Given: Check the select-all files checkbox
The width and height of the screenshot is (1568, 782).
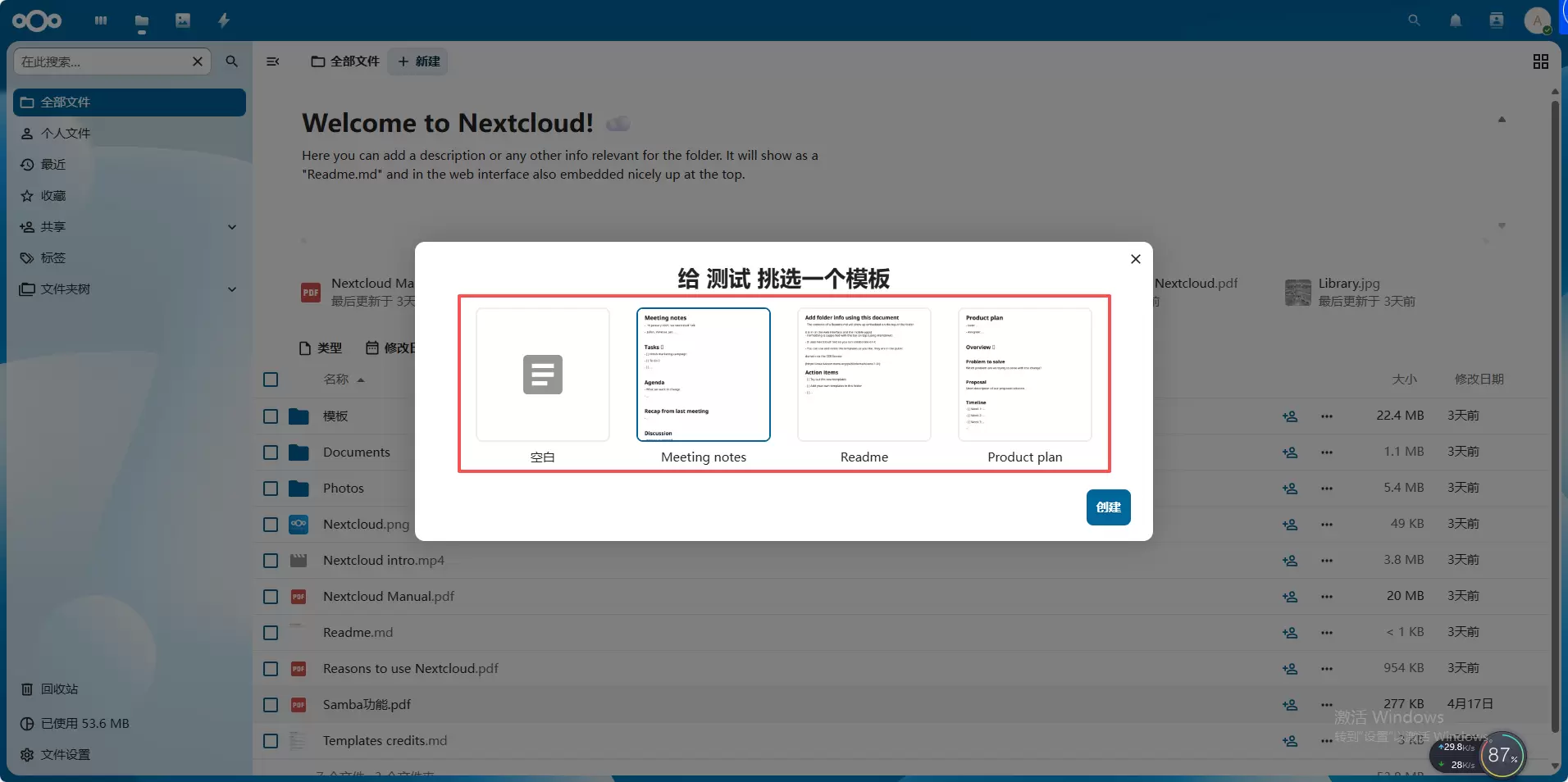Looking at the screenshot, I should click(x=271, y=380).
